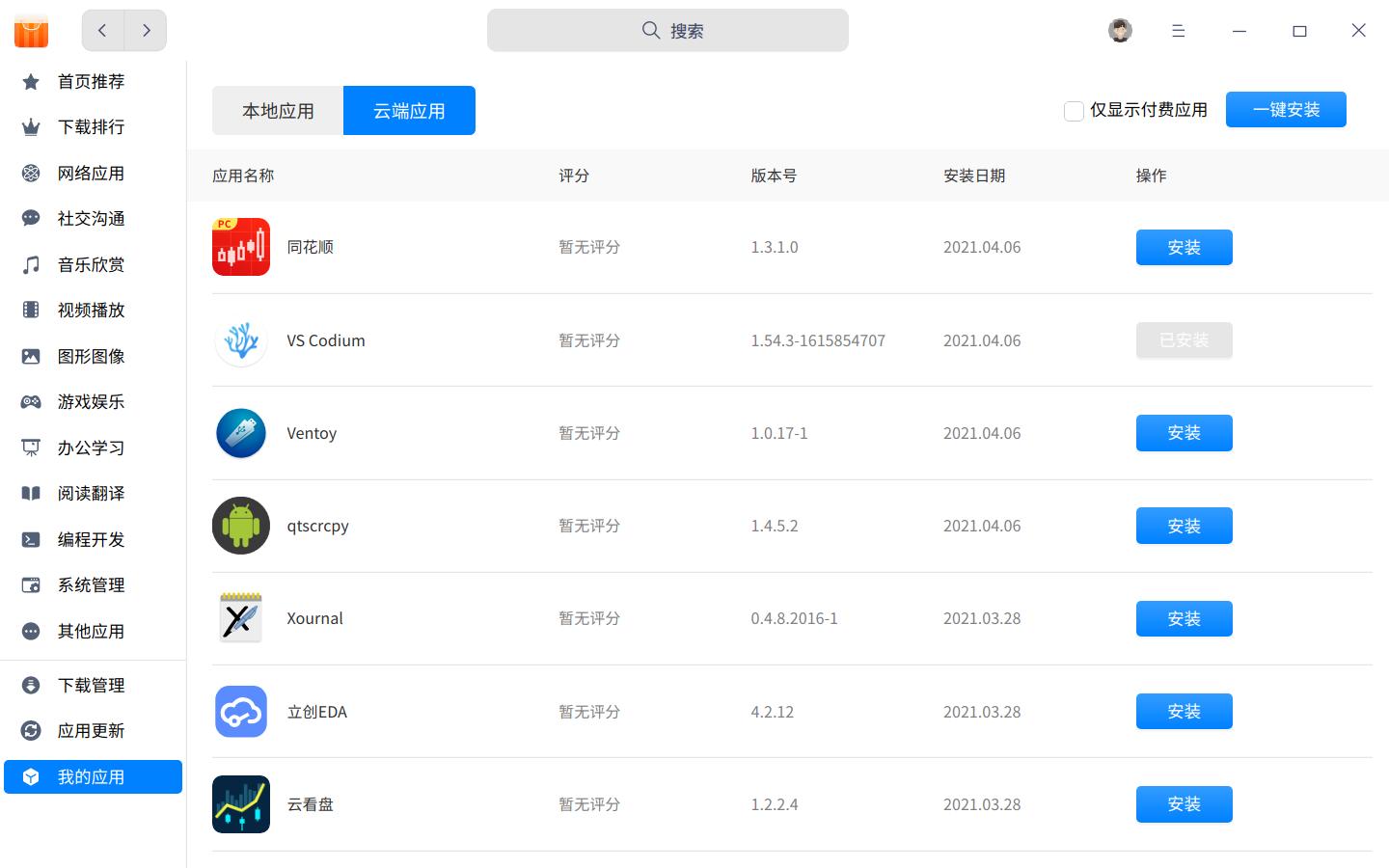The width and height of the screenshot is (1389, 868).
Task: Open the 同花顺 app icon
Action: [x=241, y=247]
